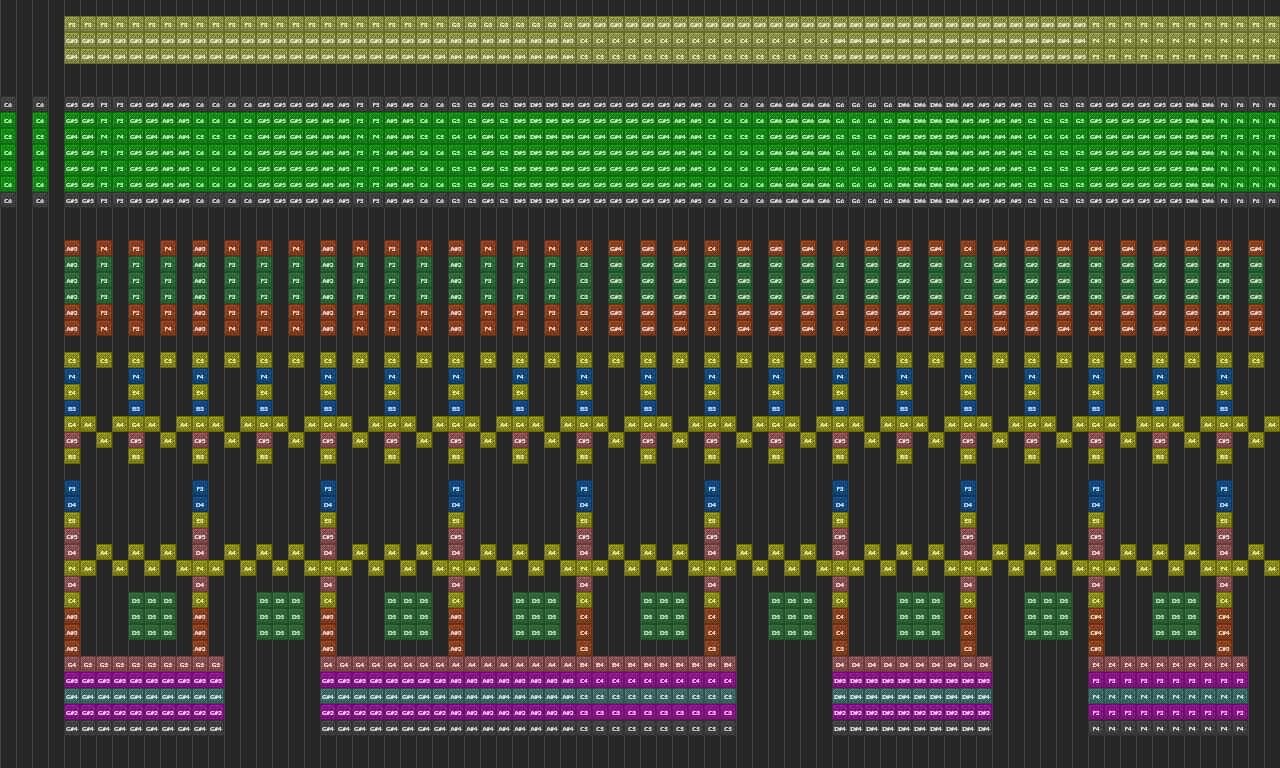Image resolution: width=1280 pixels, height=768 pixels.
Task: Click the top-left D5 note in the first green cluster
Action: point(136,601)
